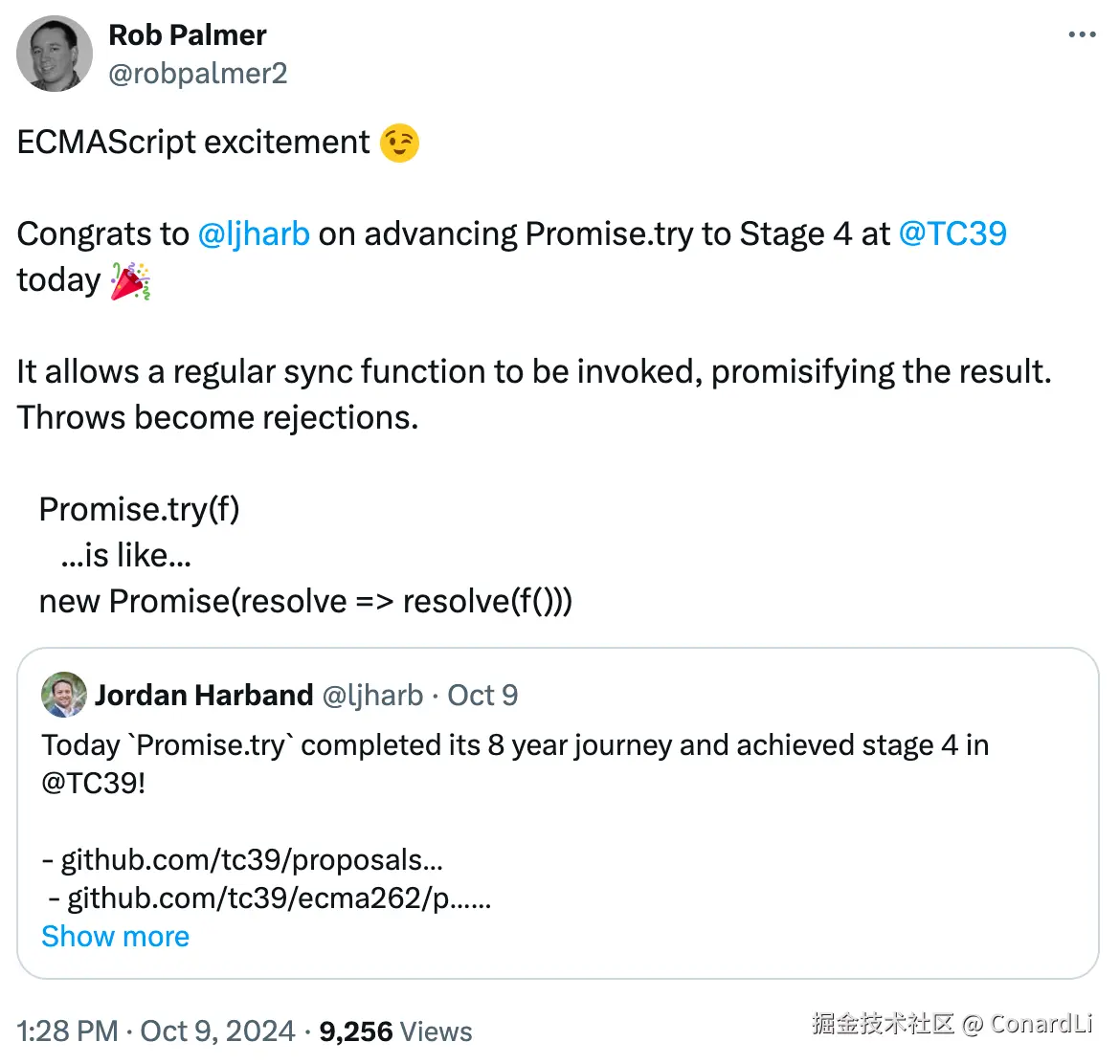Expand quoted tweet with Show more
The height and width of the screenshot is (1064, 1120).
pos(116,937)
